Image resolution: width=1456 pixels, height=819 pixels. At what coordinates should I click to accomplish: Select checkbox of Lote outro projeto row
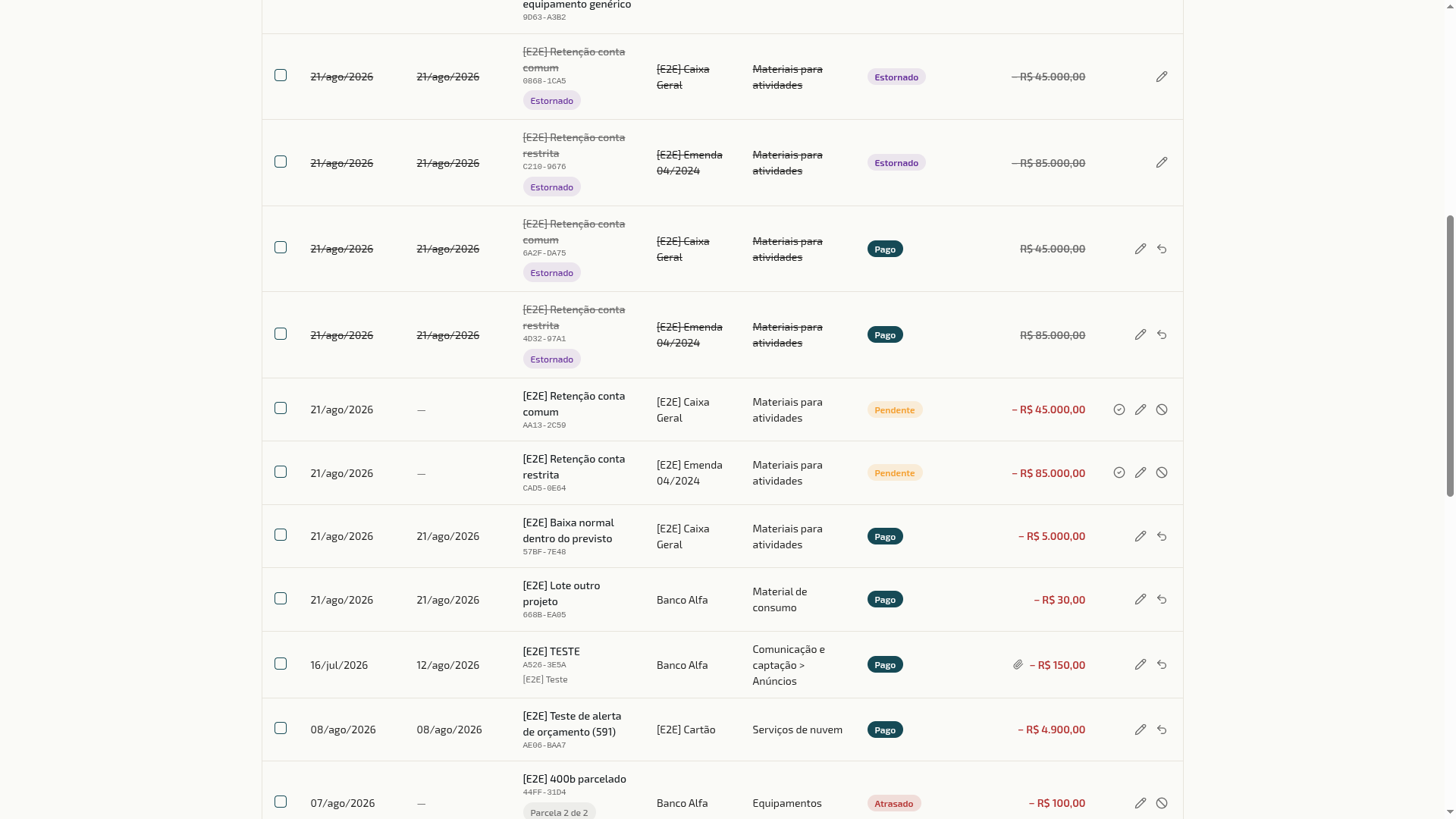click(281, 598)
